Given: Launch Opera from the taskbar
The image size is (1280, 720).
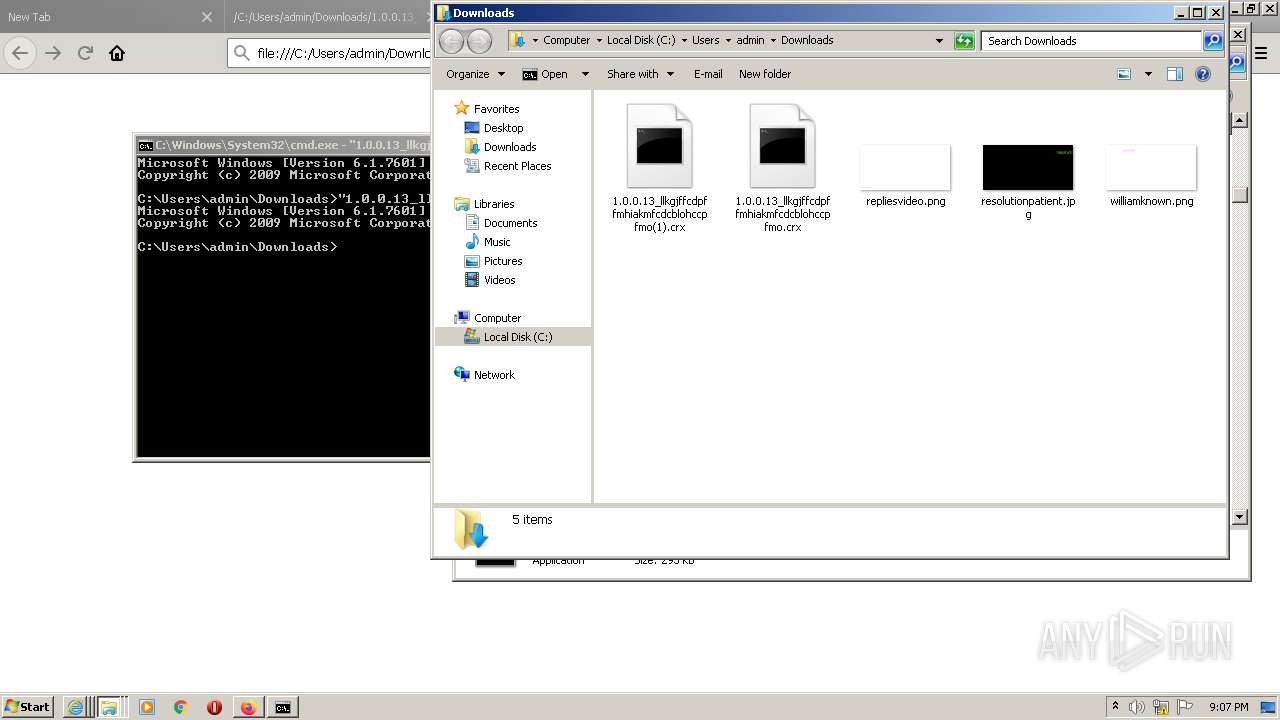Looking at the screenshot, I should coord(214,707).
